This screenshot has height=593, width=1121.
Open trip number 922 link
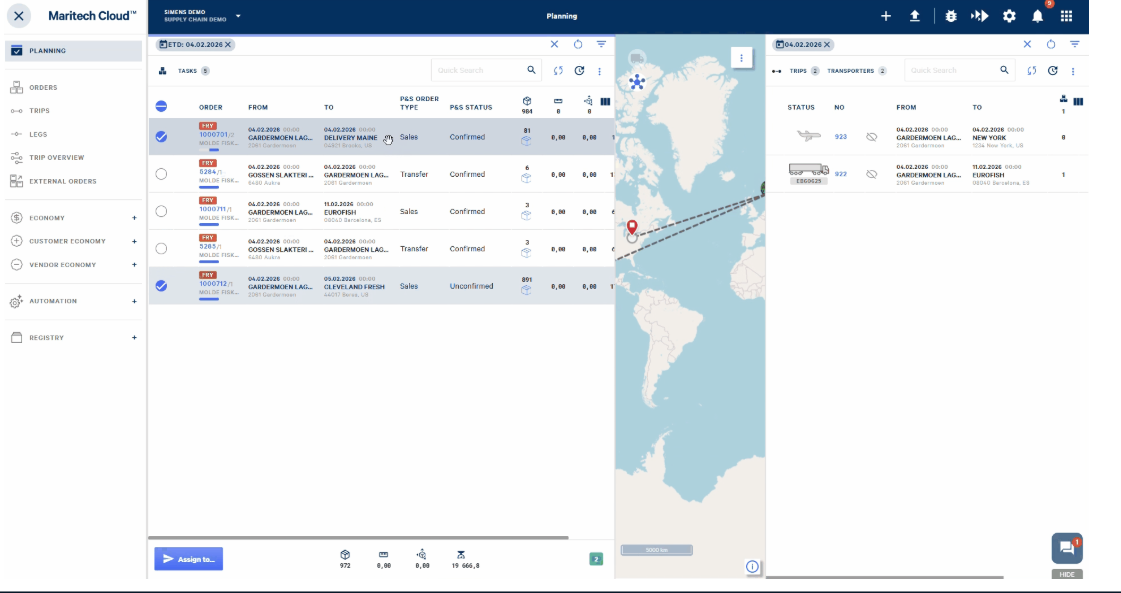point(841,174)
